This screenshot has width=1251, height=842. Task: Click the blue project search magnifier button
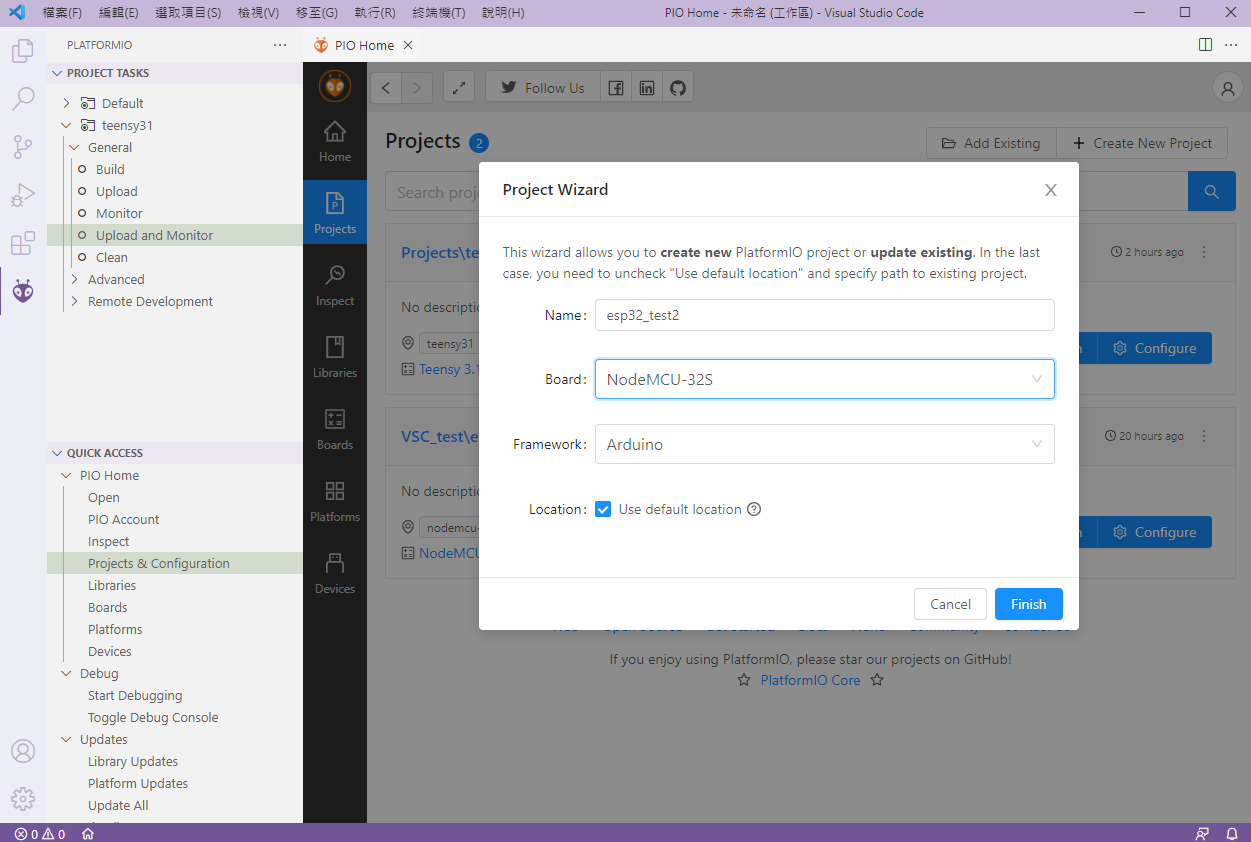tap(1212, 191)
